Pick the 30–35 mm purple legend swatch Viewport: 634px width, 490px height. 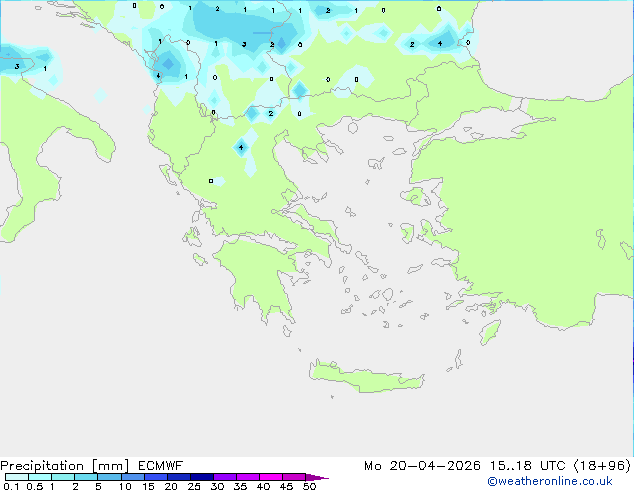[x=224, y=477]
